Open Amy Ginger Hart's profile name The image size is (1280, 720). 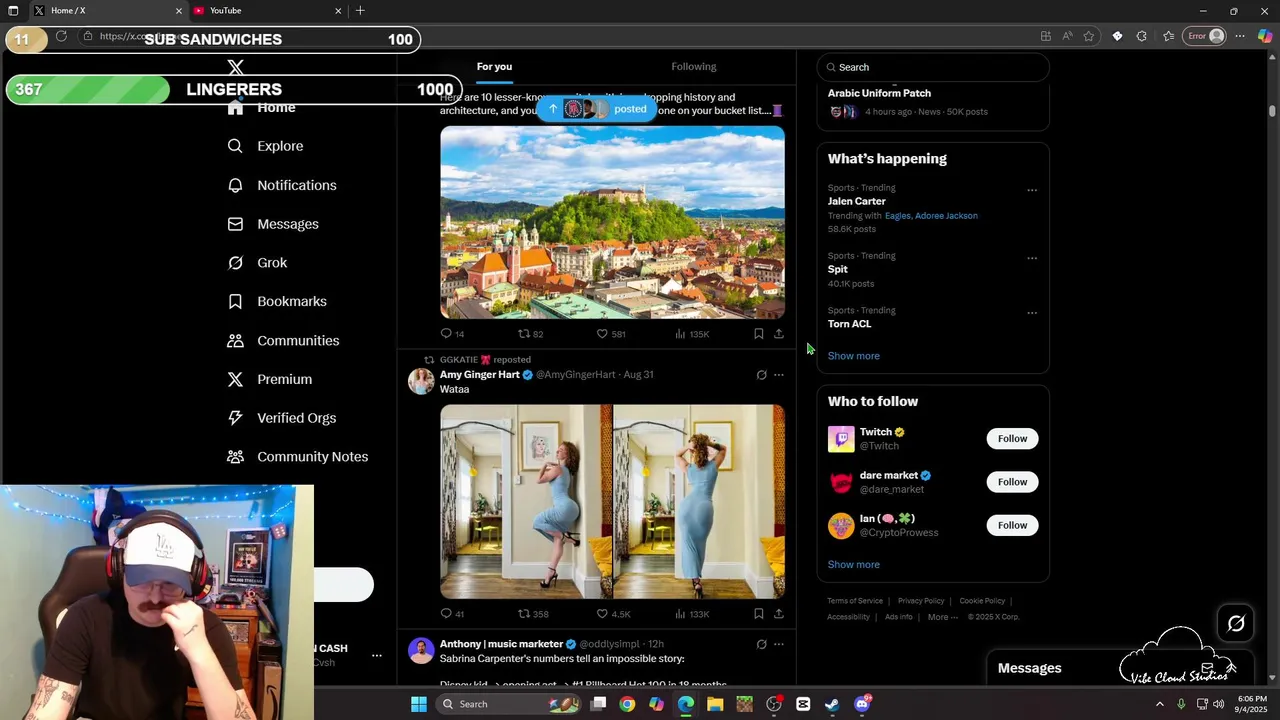click(x=480, y=375)
